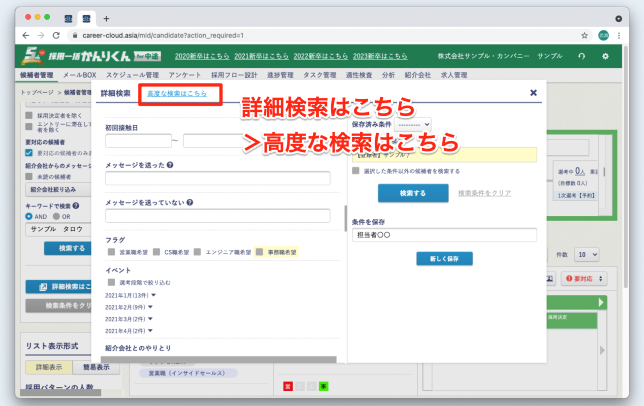Image resolution: width=644 pixels, height=406 pixels.
Task: Select the AND radio button
Action: [29, 216]
